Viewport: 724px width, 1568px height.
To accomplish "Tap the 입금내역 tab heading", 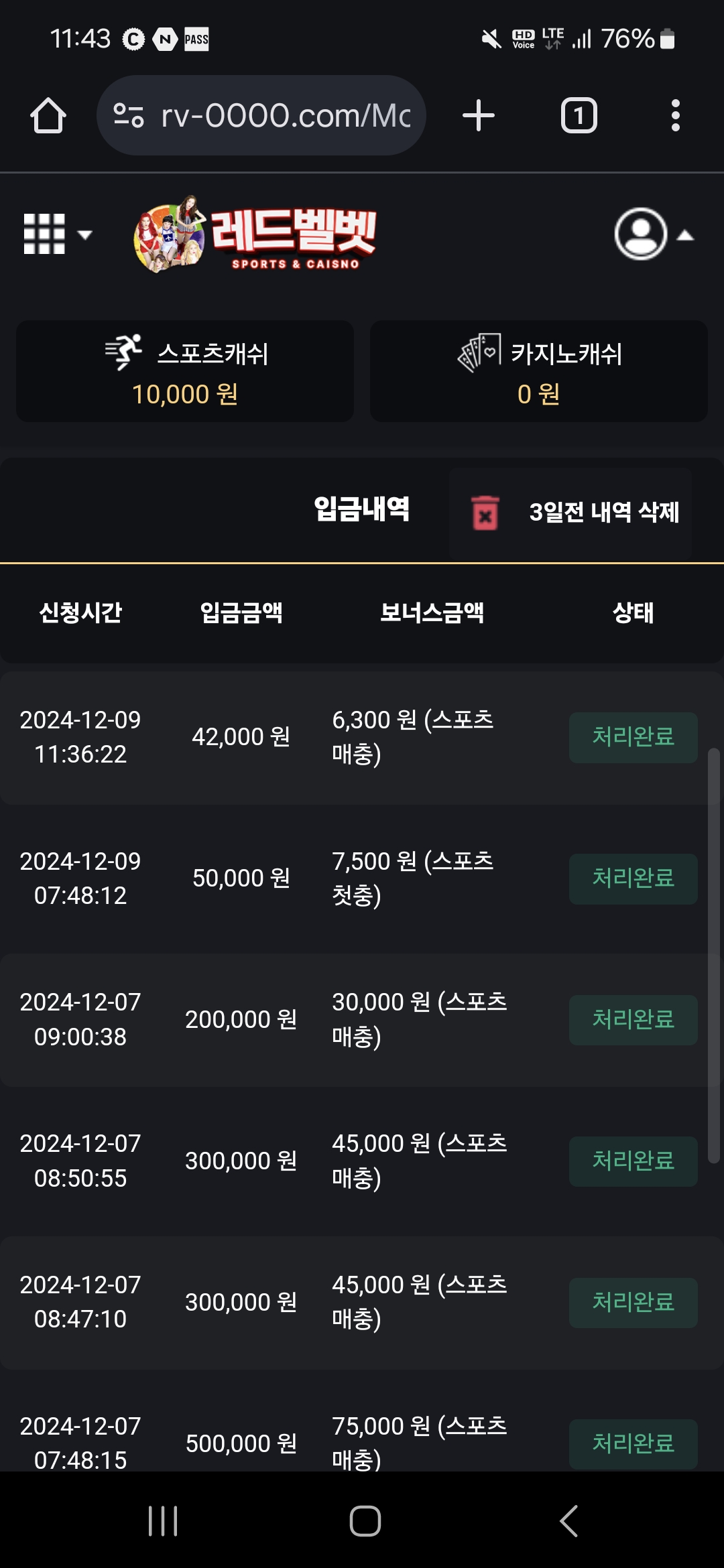I will 361,509.
